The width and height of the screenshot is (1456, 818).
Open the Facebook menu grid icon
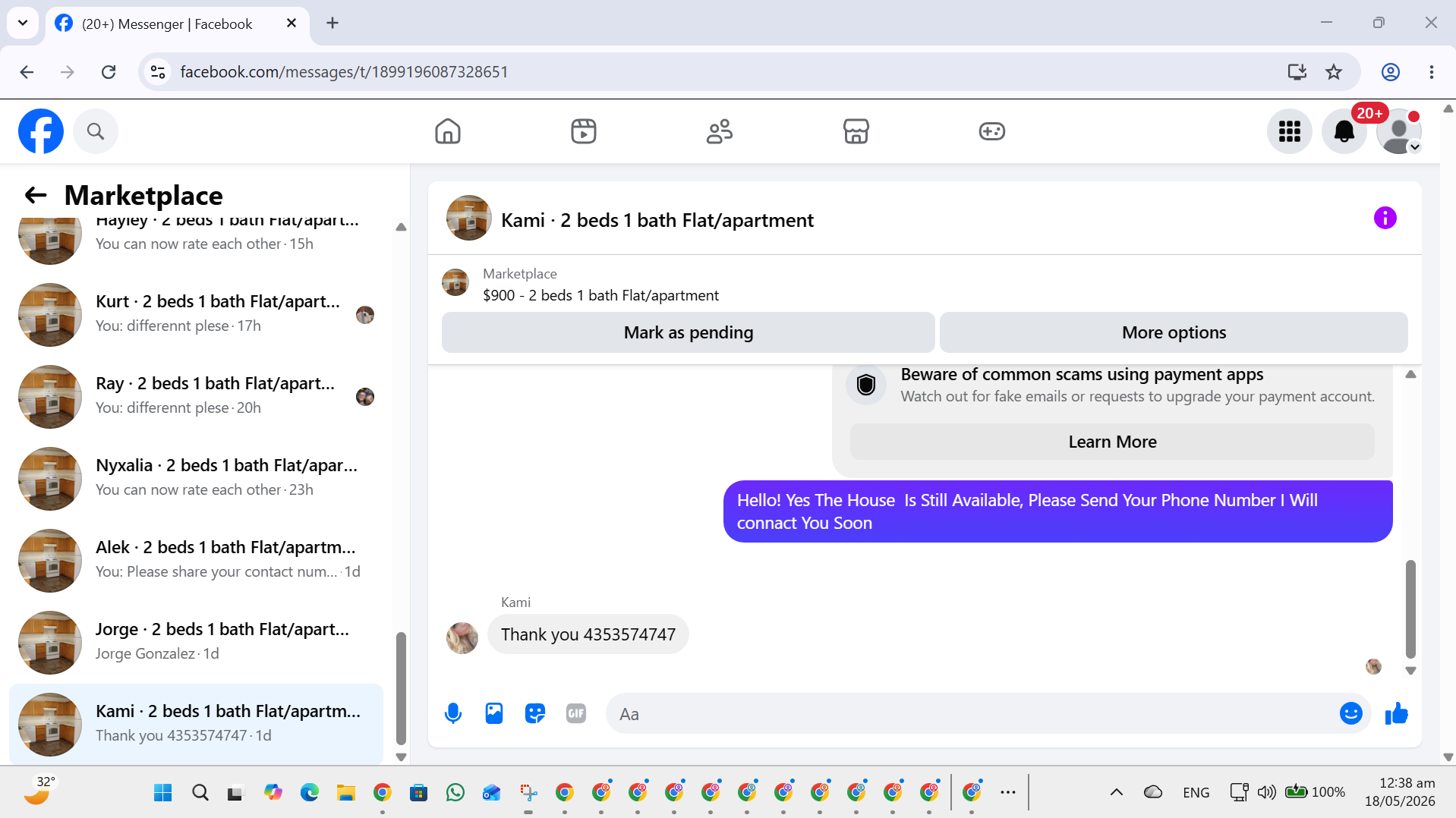point(1290,131)
